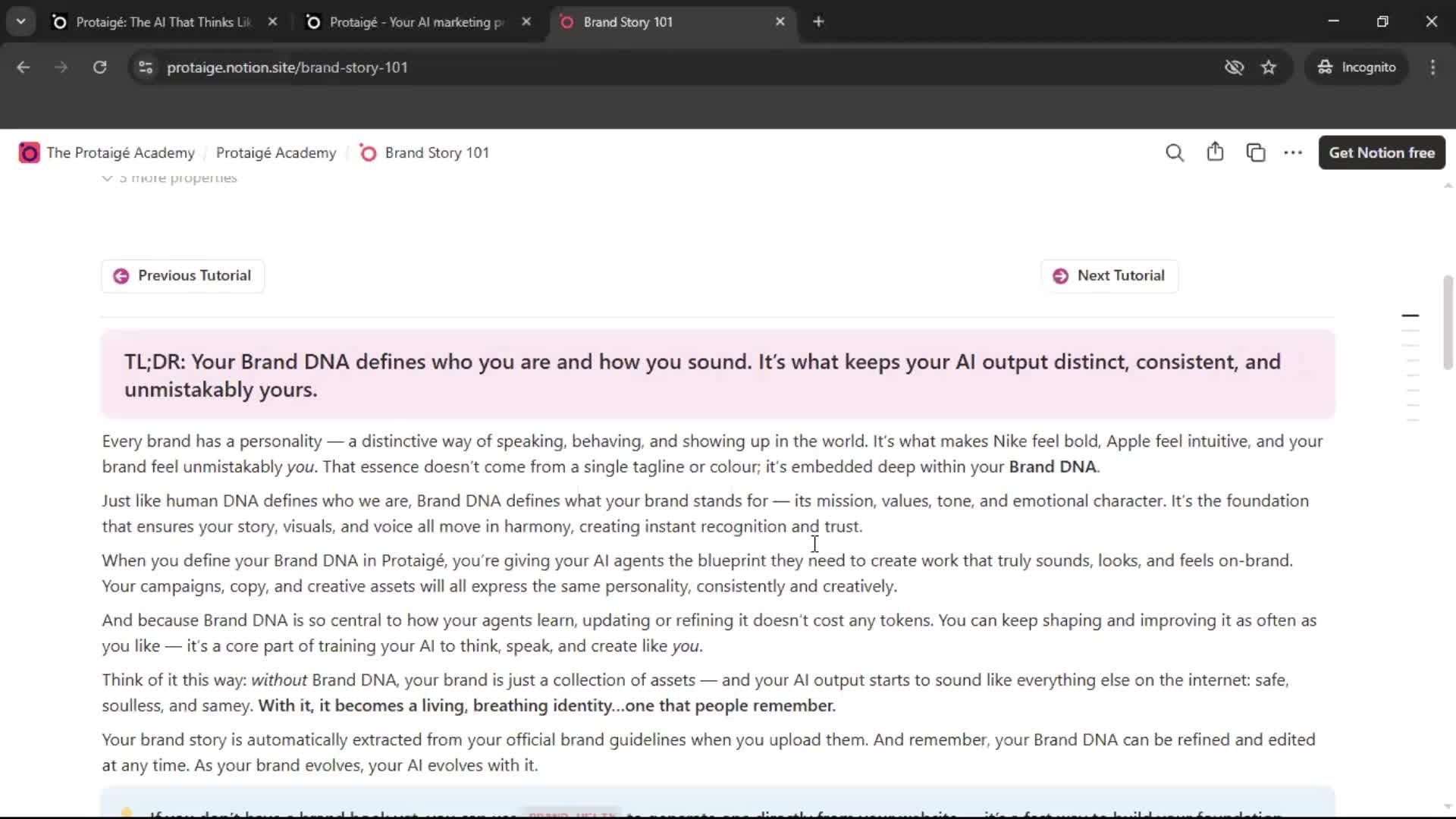Open site information in the address bar
The height and width of the screenshot is (819, 1456).
145,67
